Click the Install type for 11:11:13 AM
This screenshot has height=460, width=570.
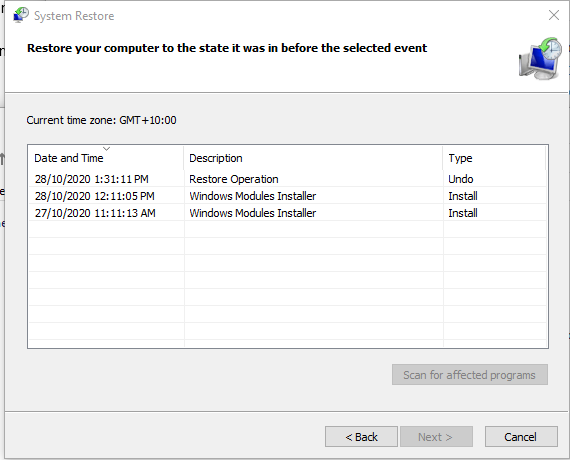coord(463,213)
